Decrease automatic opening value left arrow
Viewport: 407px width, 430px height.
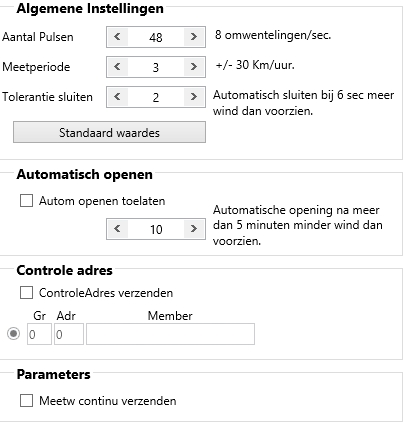(117, 229)
